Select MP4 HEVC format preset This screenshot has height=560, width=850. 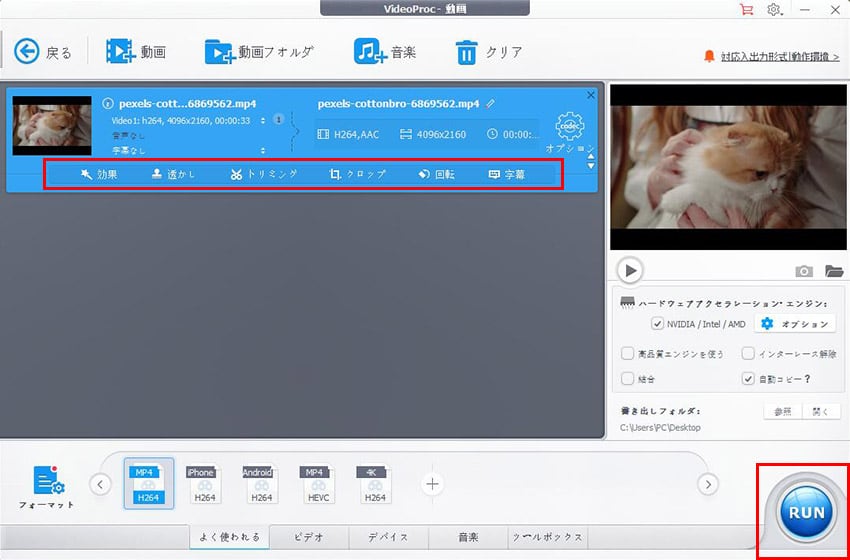click(x=317, y=484)
